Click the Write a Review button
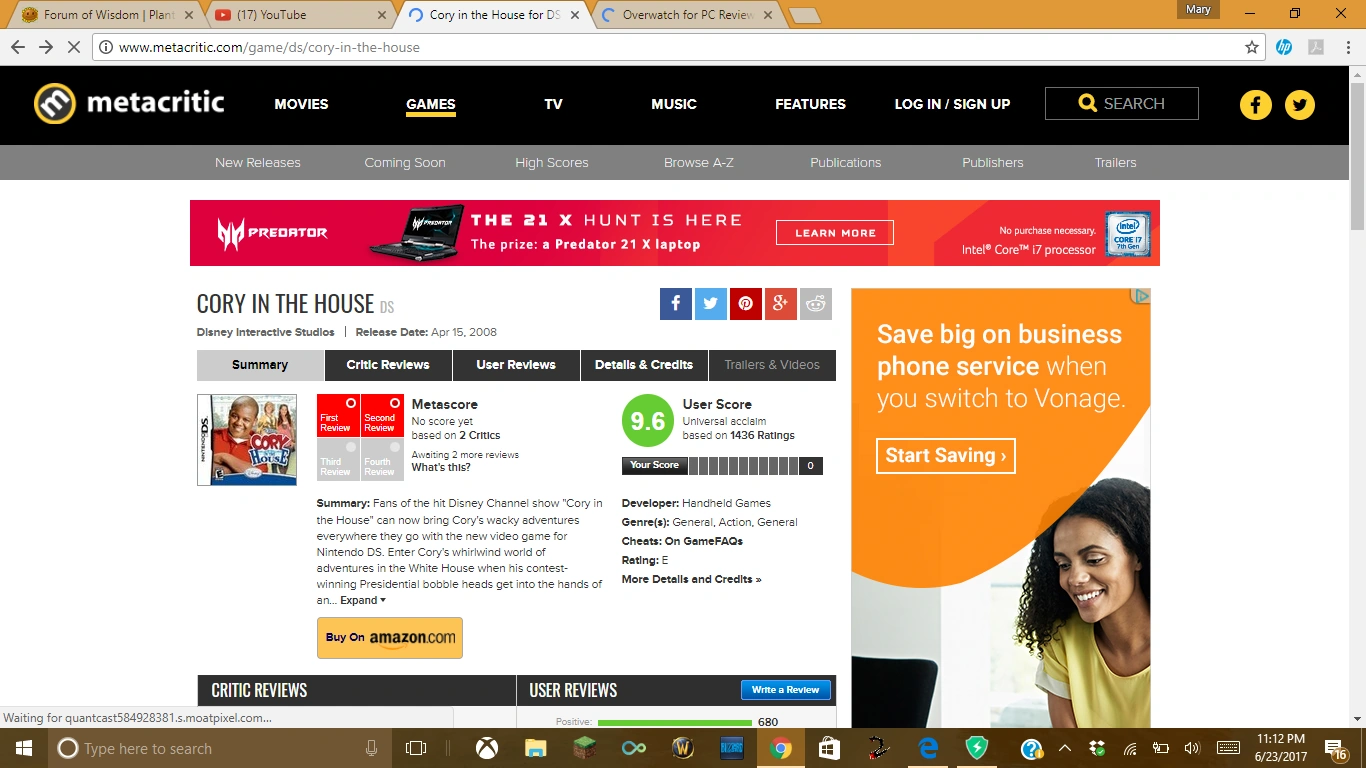The image size is (1366, 768). [785, 690]
